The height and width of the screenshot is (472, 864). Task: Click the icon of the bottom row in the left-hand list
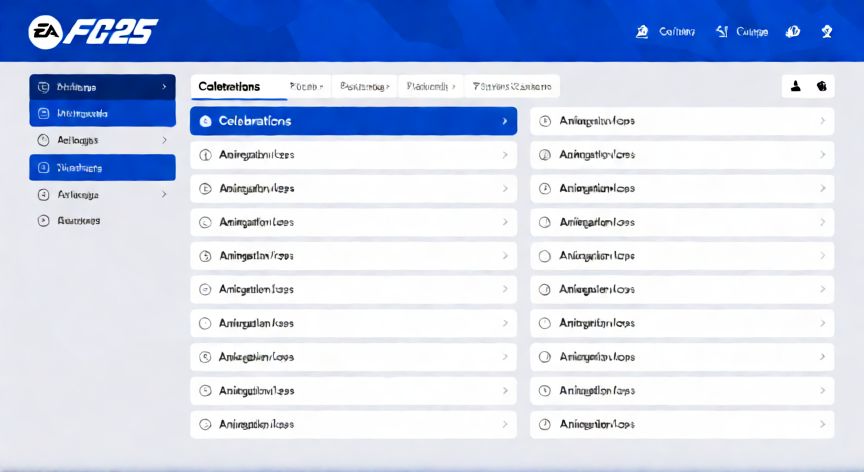205,424
